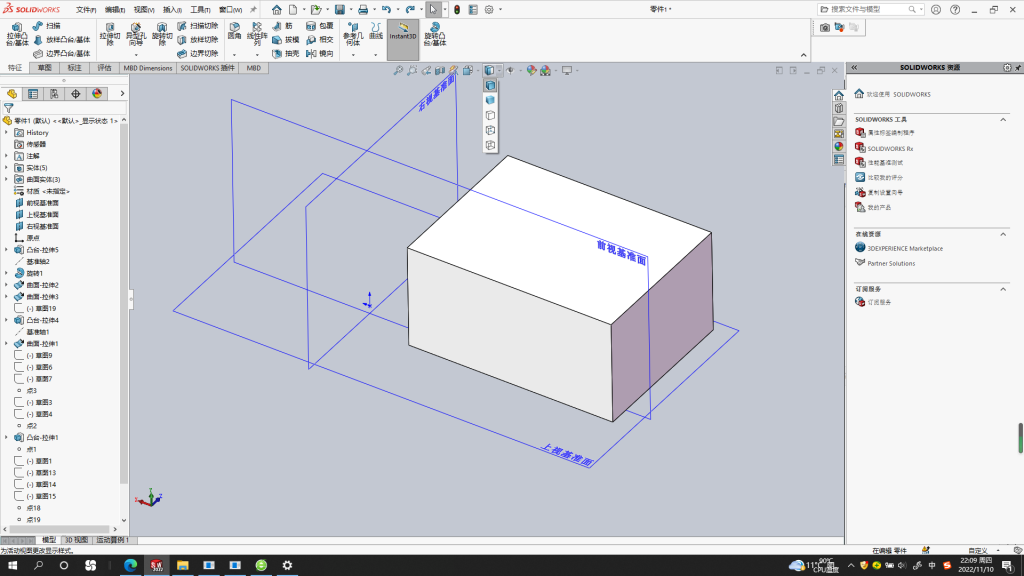Switch display style to shaded without edges
Viewport: 1024px width, 576px height.
490,101
